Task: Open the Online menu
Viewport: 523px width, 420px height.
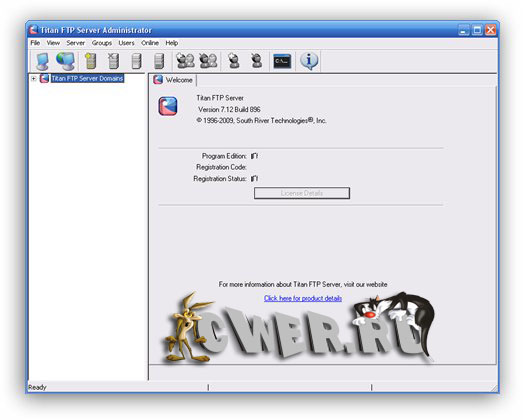Action: [150, 43]
